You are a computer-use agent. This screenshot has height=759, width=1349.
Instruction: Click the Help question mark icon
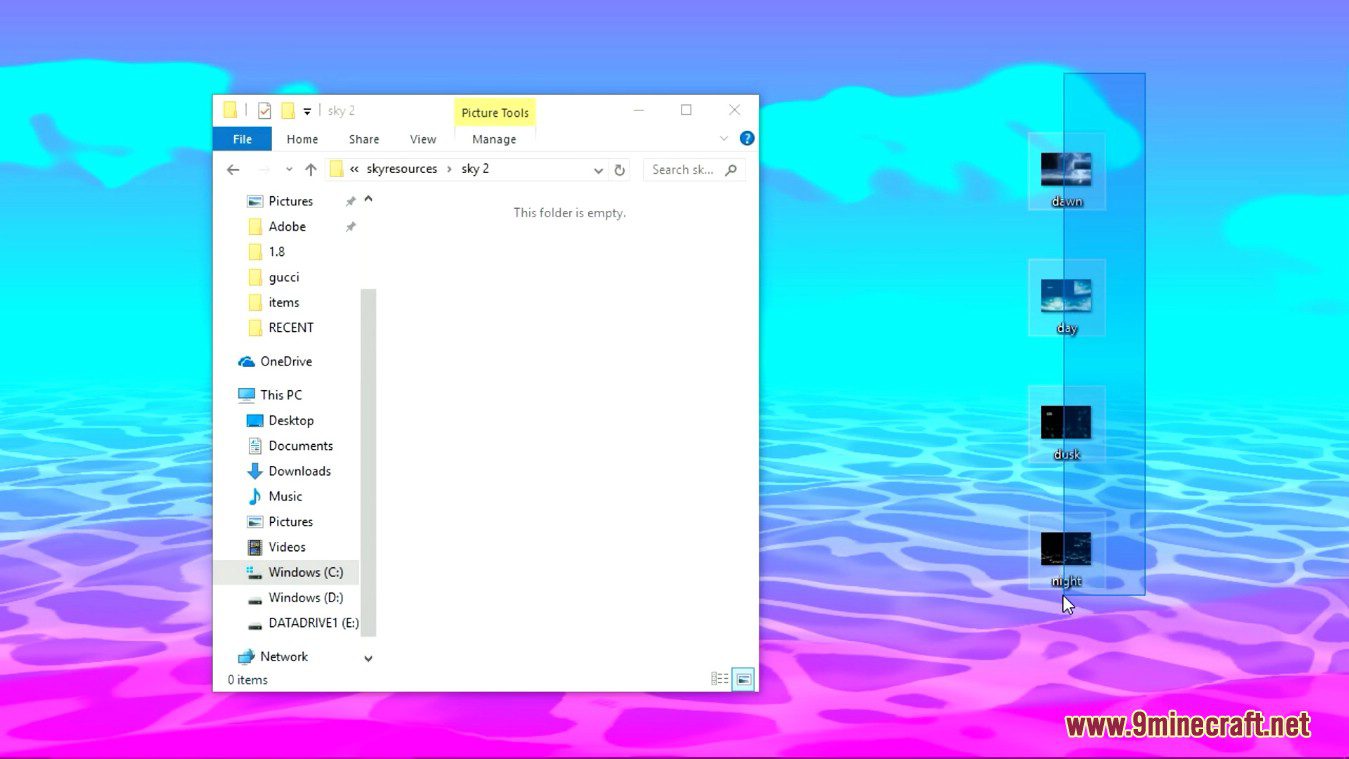746,139
